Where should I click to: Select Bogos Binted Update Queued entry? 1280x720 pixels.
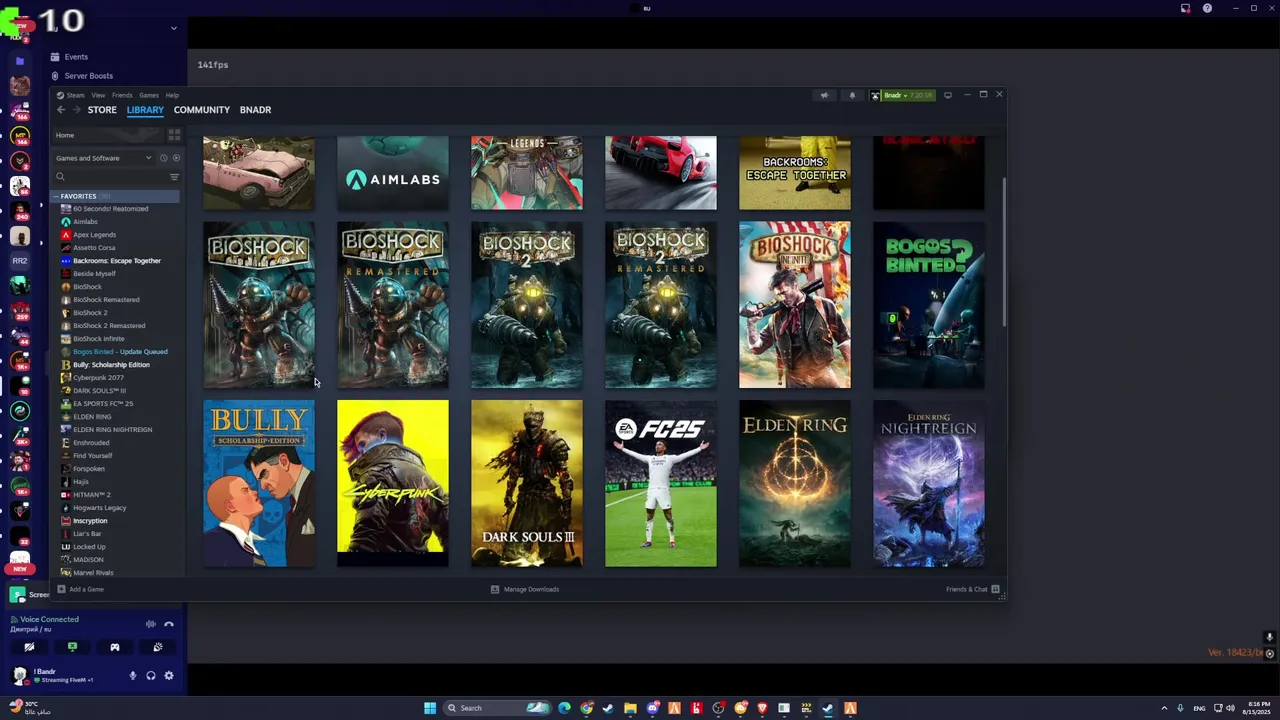click(120, 352)
